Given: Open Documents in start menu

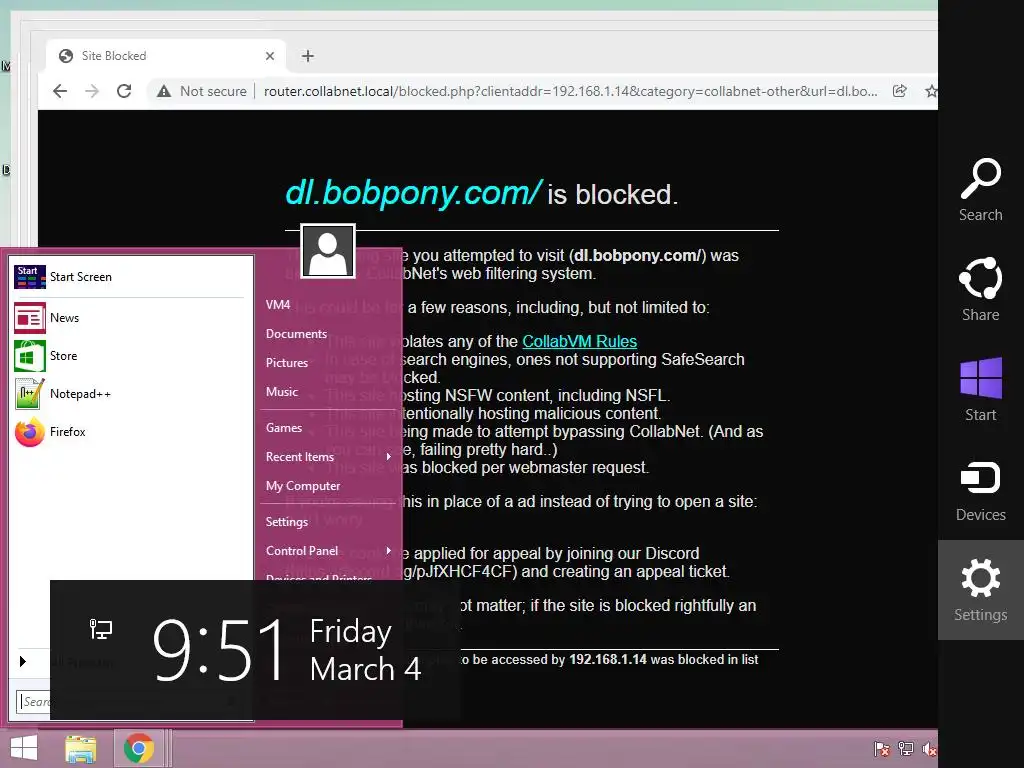Looking at the screenshot, I should [296, 334].
